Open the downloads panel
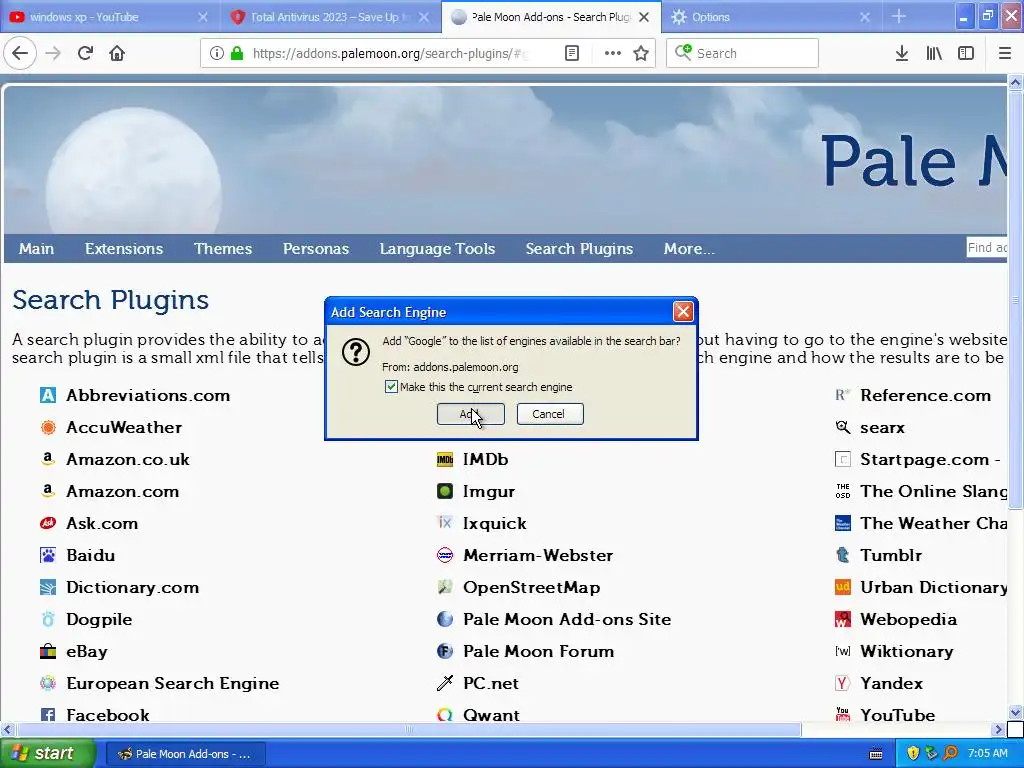Image resolution: width=1024 pixels, height=768 pixels. (902, 53)
